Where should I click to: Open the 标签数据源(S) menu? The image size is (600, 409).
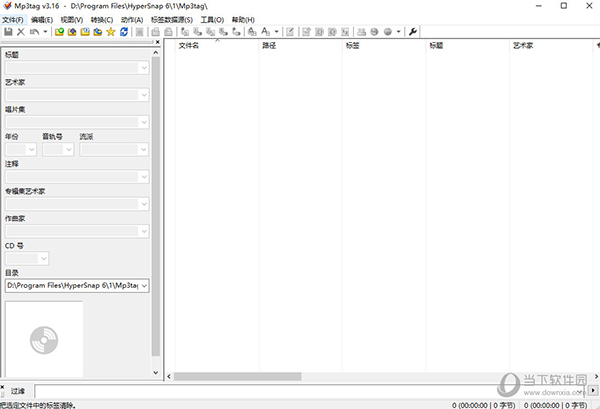click(172, 20)
